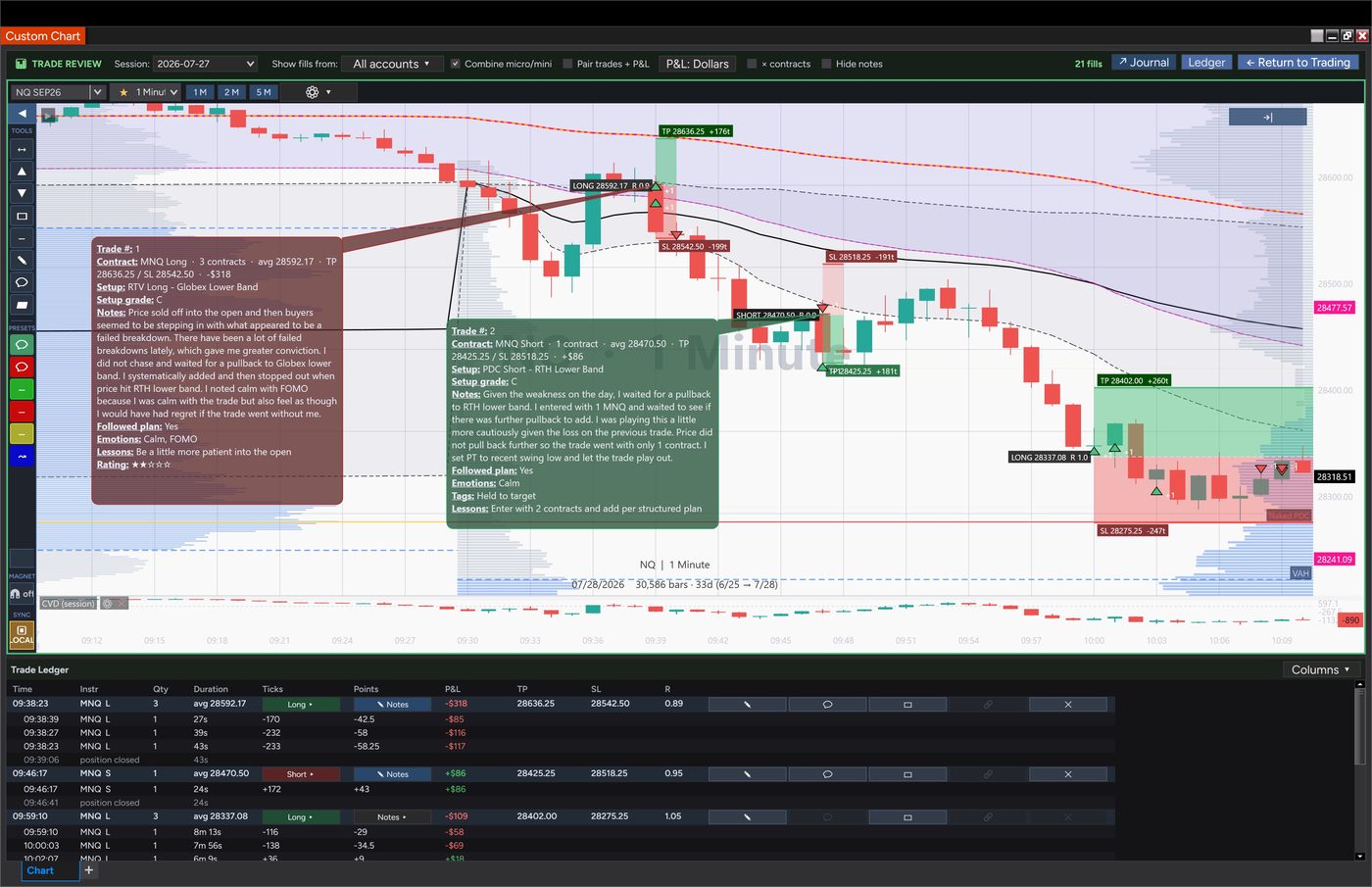The image size is (1372, 887).
Task: Expand the Long arrow on 09:59:10 trade
Action: (x=301, y=817)
